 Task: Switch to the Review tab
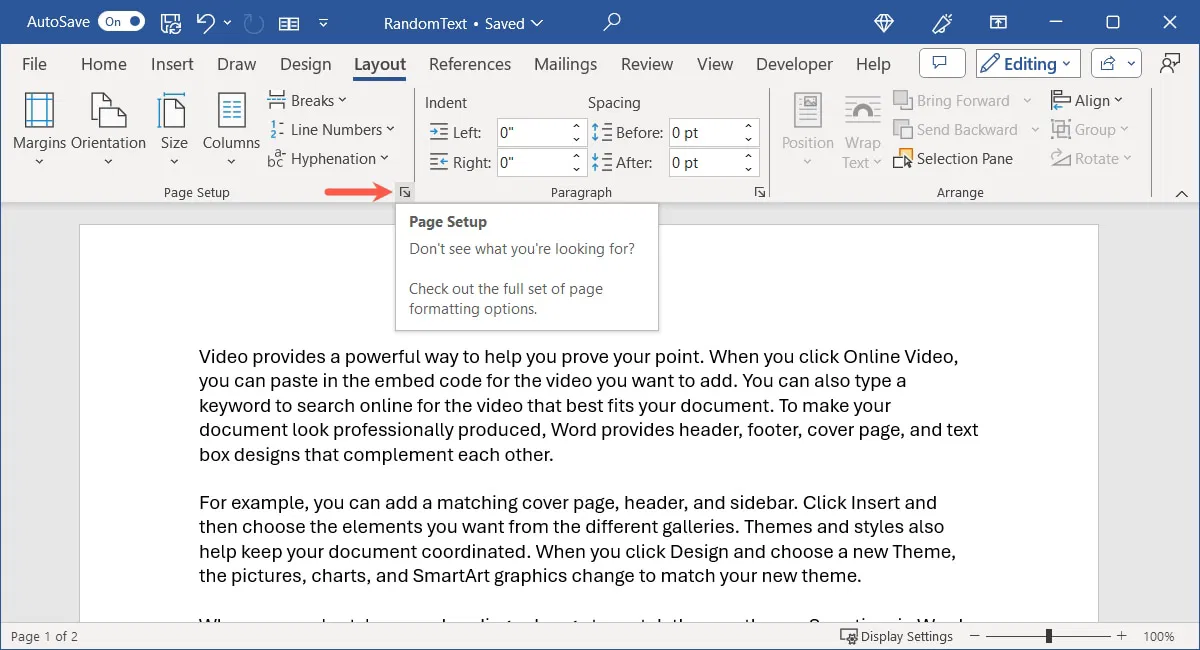click(x=646, y=63)
